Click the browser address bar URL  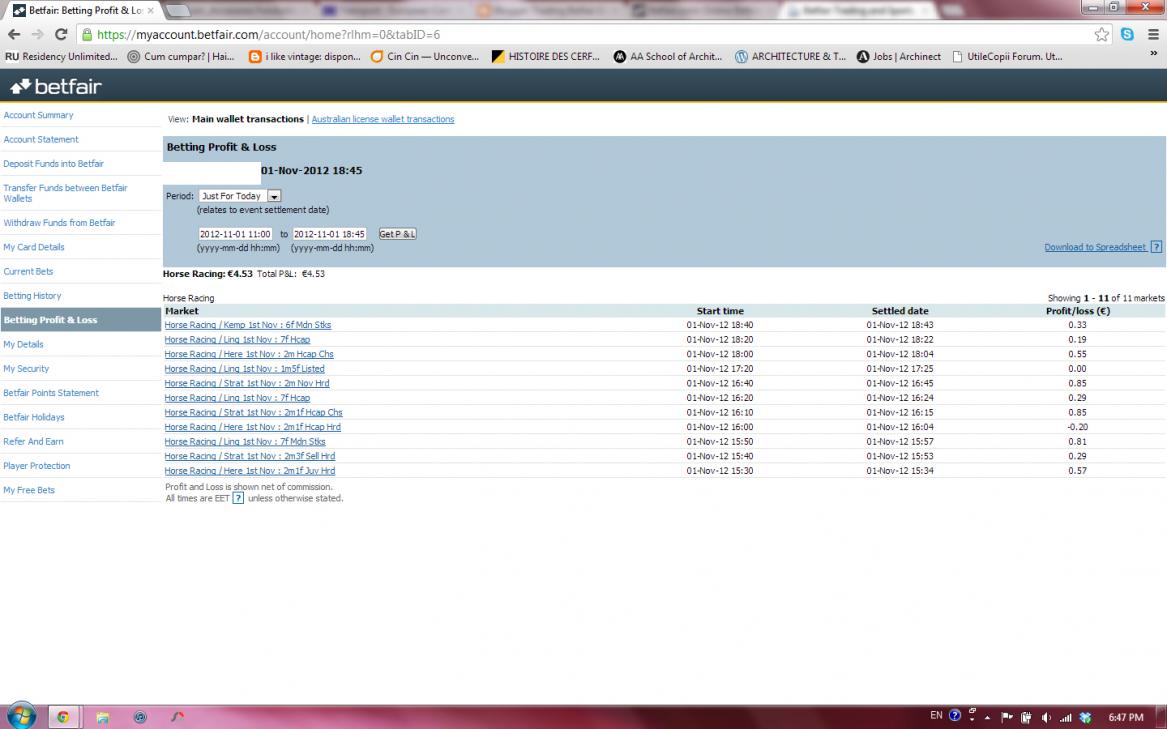(268, 34)
